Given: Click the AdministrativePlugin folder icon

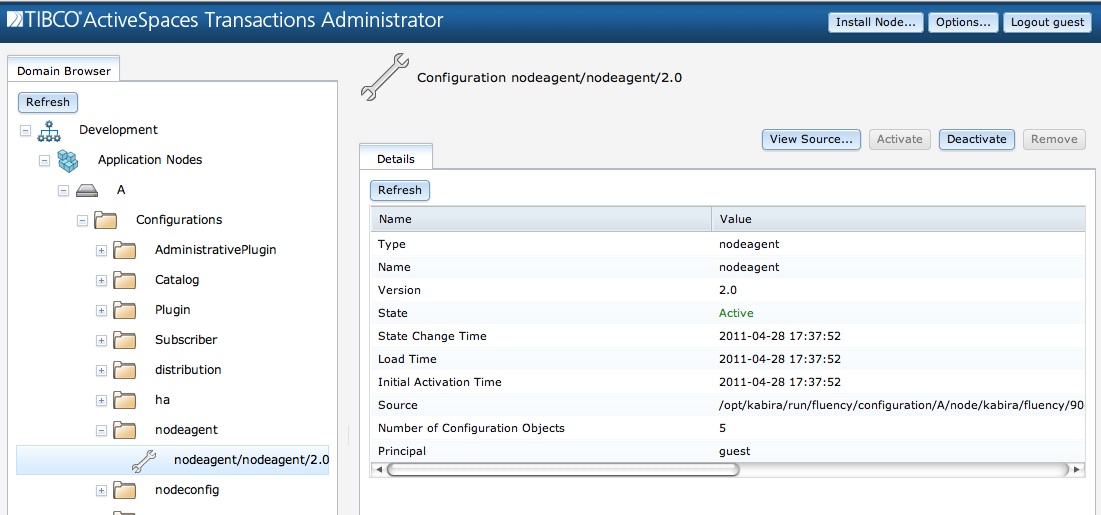Looking at the screenshot, I should pos(124,250).
